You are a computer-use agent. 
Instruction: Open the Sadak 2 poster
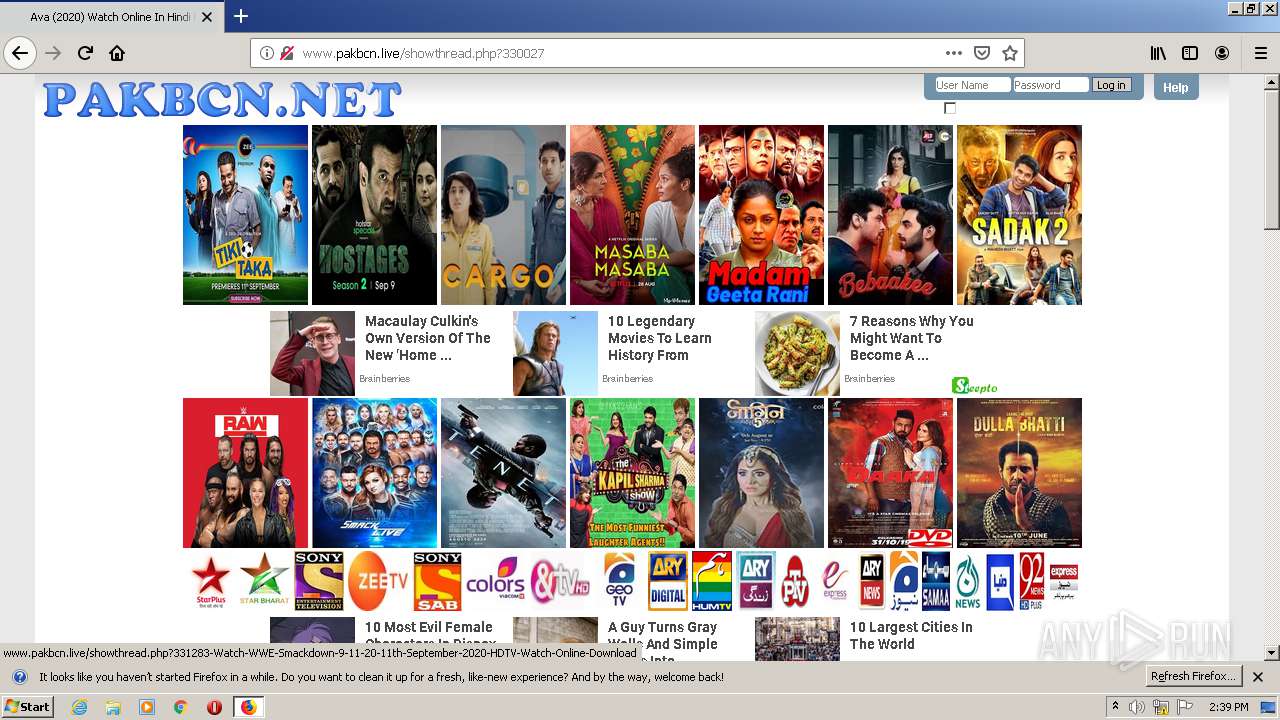click(x=1019, y=215)
